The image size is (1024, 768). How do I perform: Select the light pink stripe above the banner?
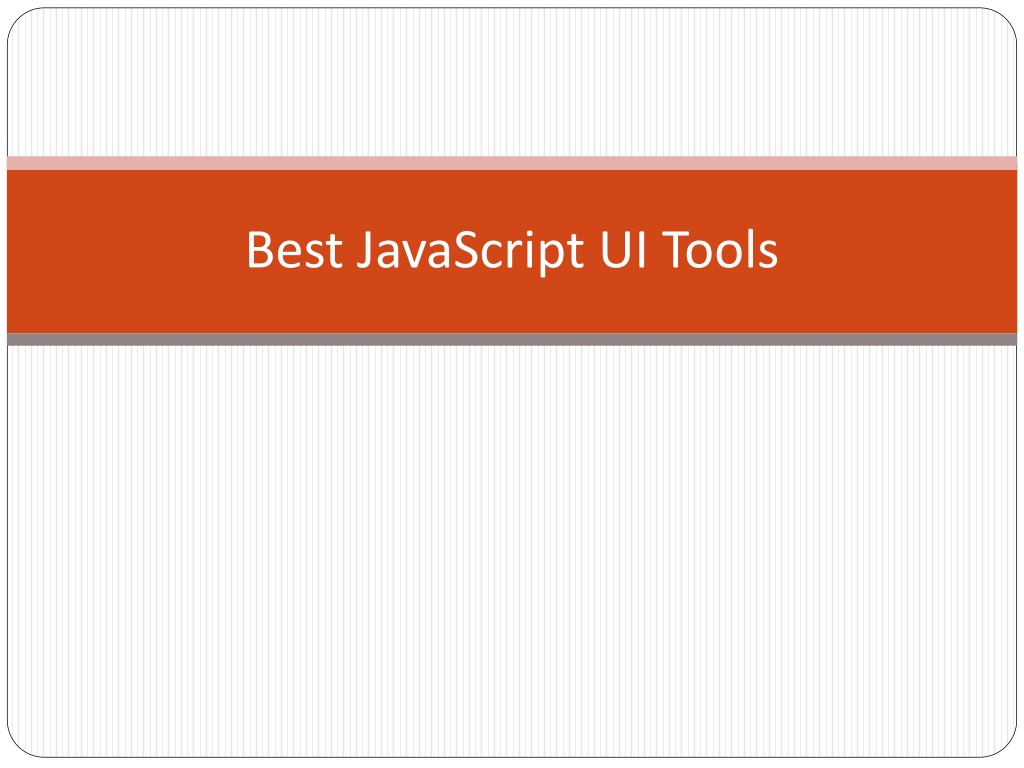(x=512, y=163)
